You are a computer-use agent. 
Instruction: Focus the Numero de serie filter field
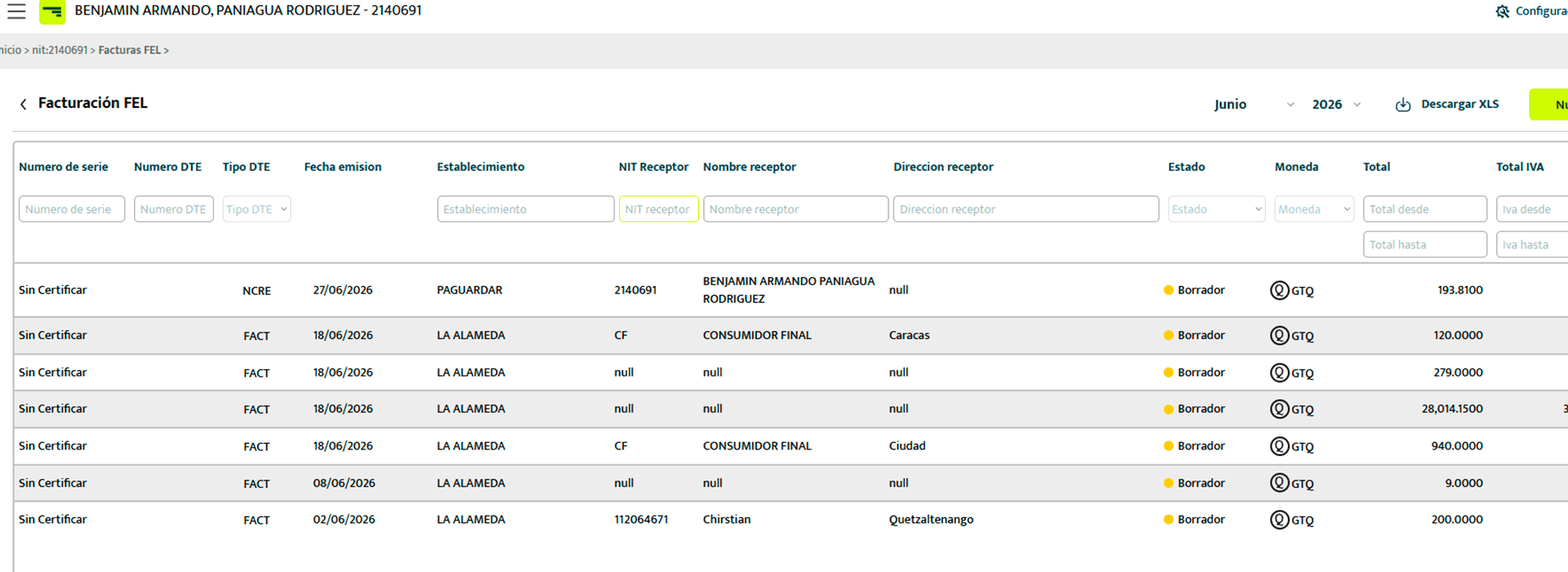tap(72, 209)
